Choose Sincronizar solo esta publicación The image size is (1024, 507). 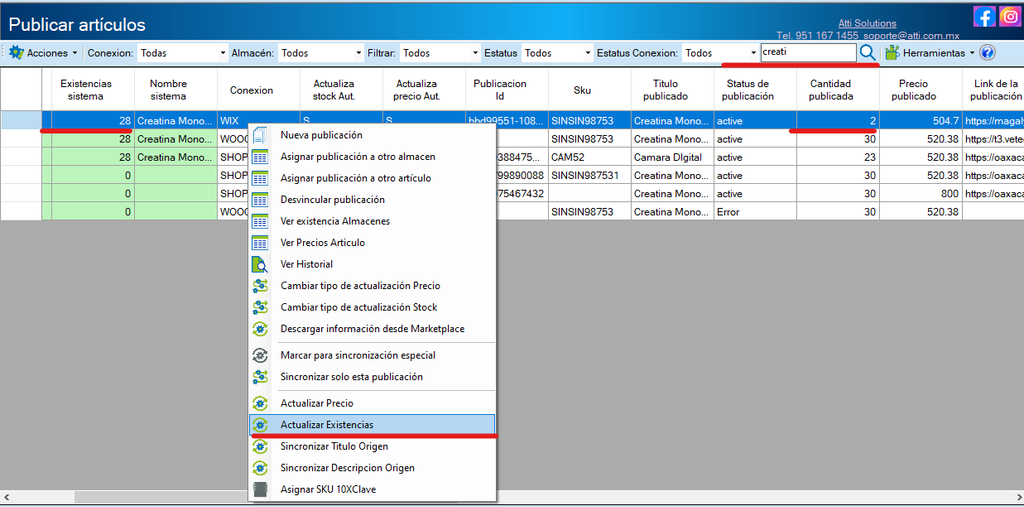click(372, 377)
